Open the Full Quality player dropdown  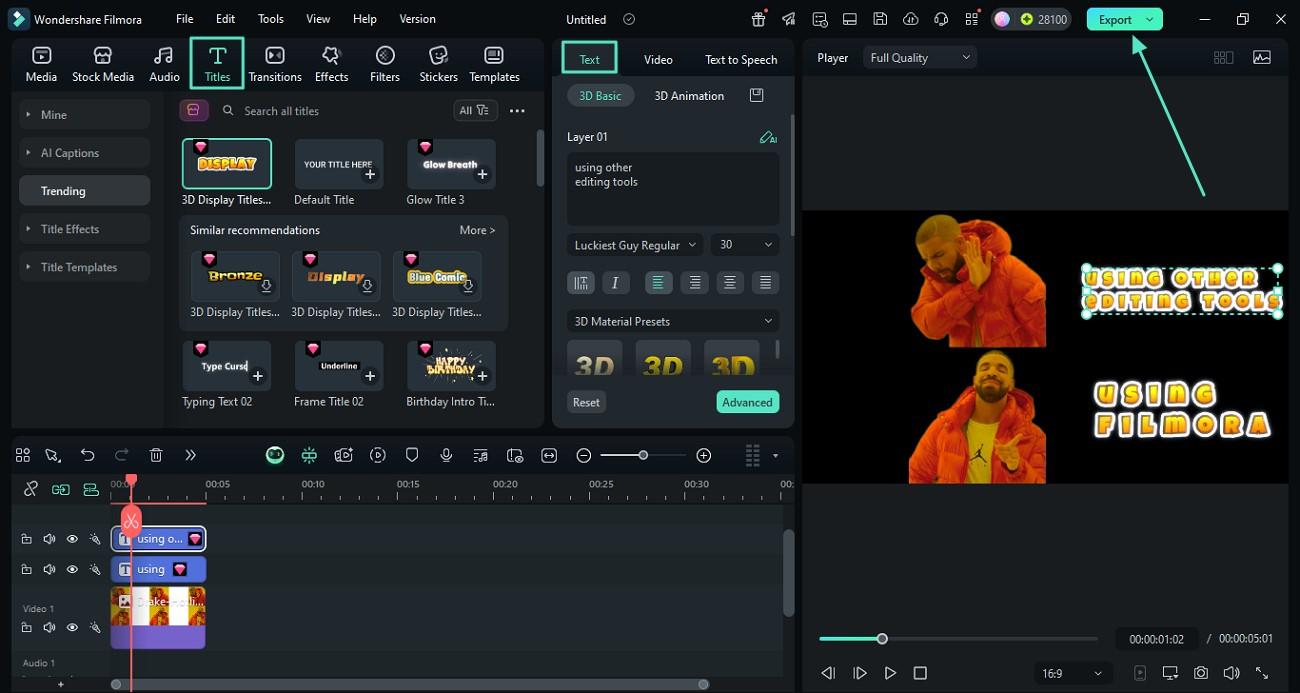[x=920, y=58]
